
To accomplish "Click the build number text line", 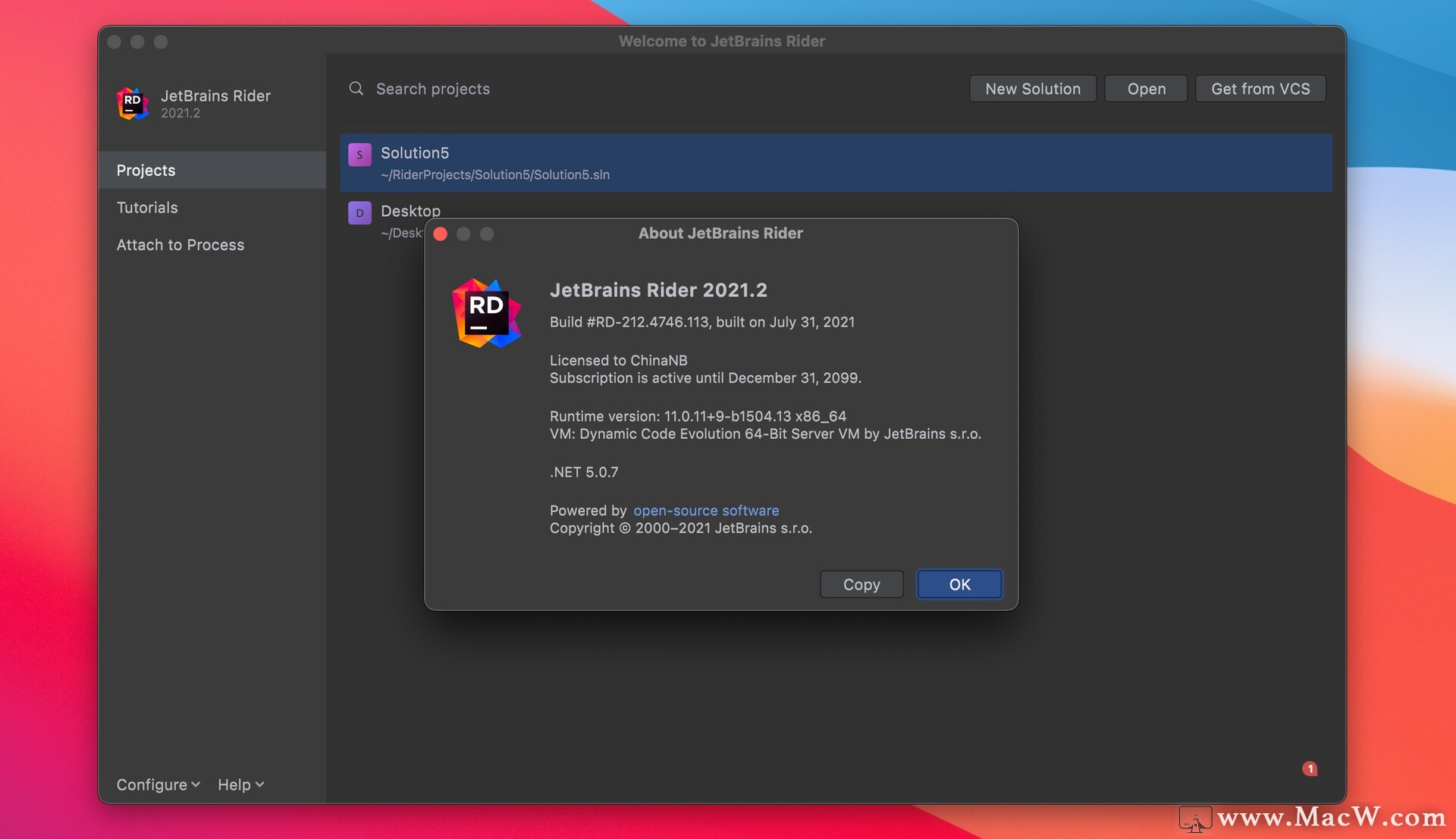I will pyautogui.click(x=701, y=322).
